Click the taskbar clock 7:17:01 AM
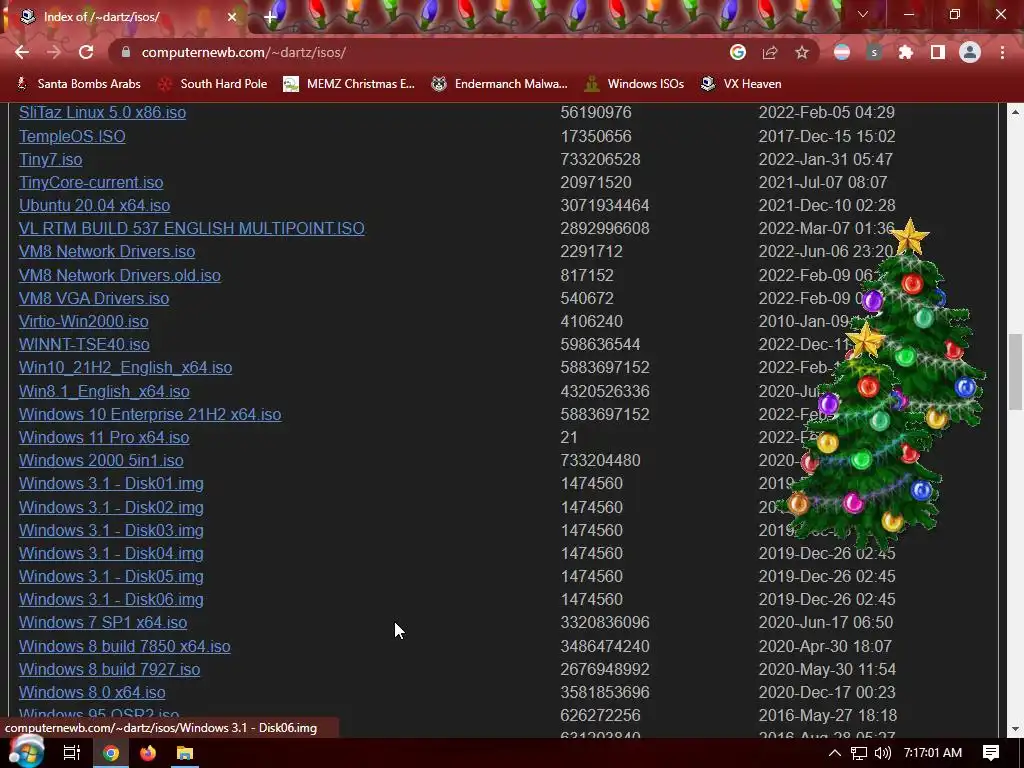Viewport: 1024px width, 768px height. point(933,753)
